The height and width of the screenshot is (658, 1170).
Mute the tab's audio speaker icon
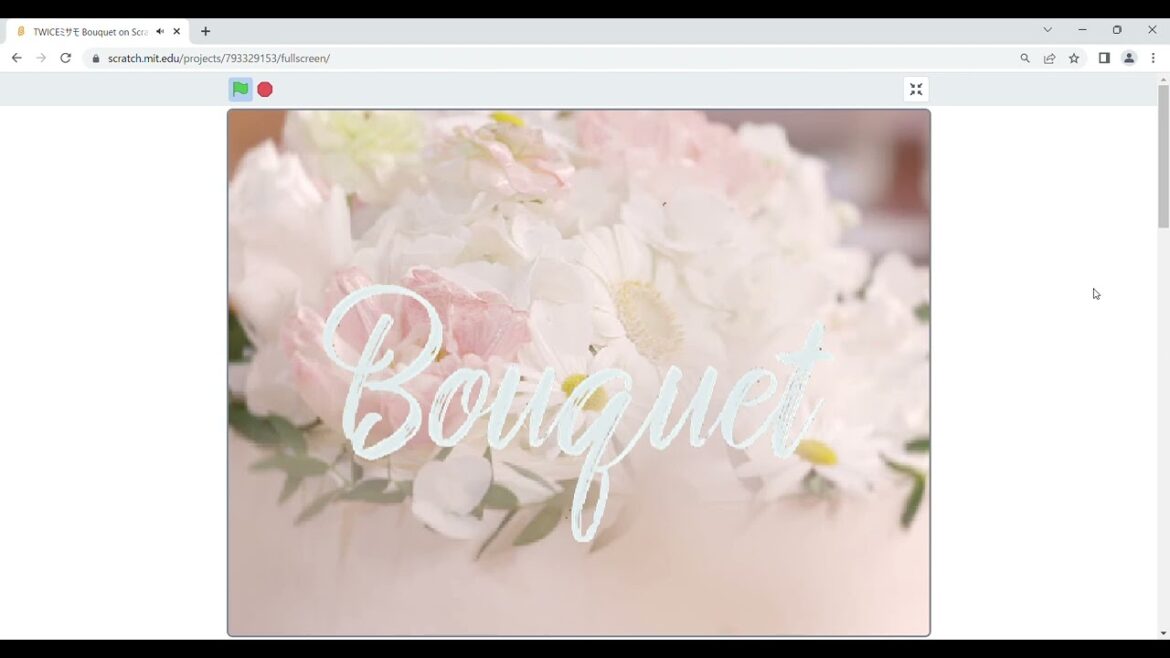[160, 32]
